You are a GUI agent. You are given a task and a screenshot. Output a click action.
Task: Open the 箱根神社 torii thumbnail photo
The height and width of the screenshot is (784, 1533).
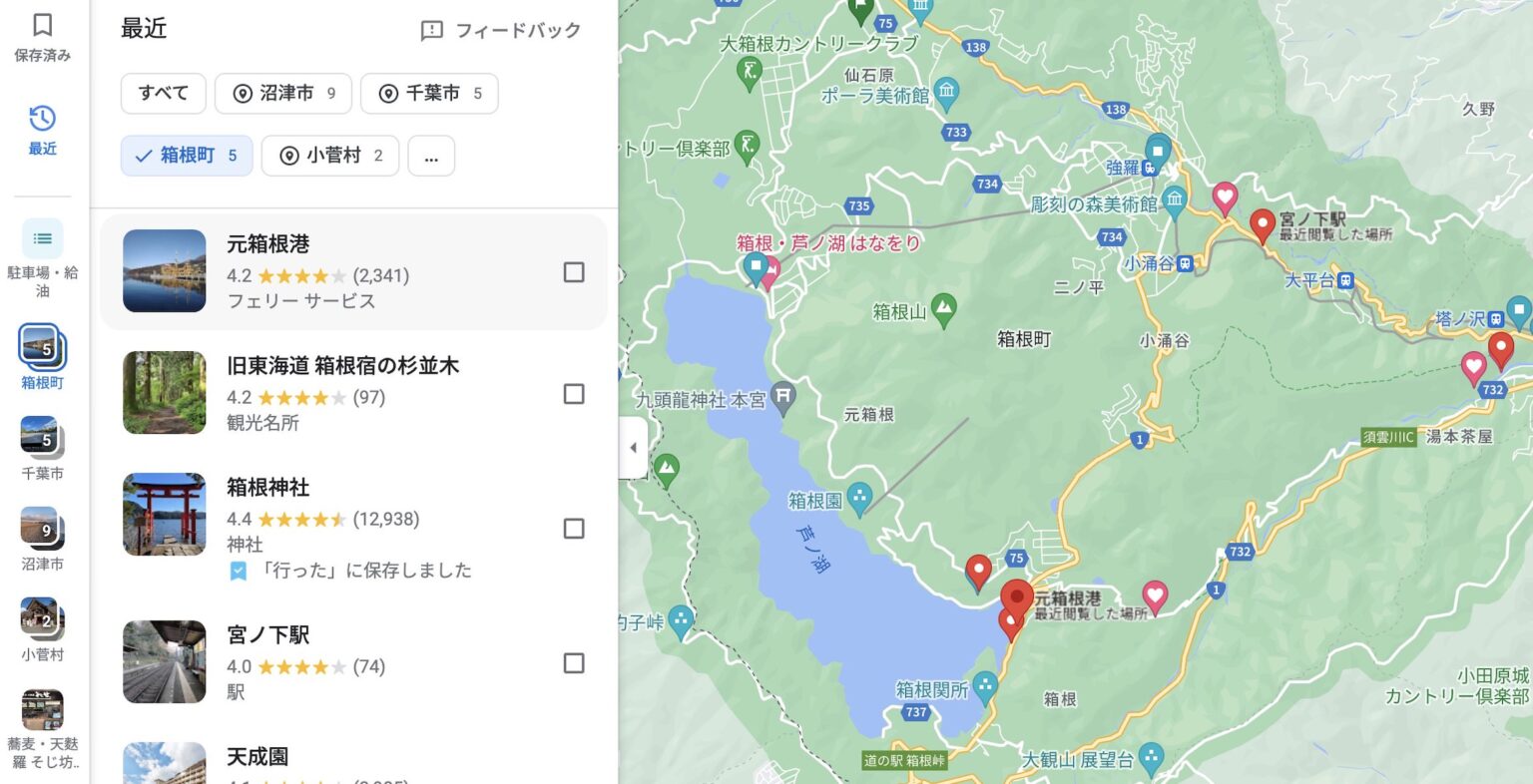(x=165, y=515)
